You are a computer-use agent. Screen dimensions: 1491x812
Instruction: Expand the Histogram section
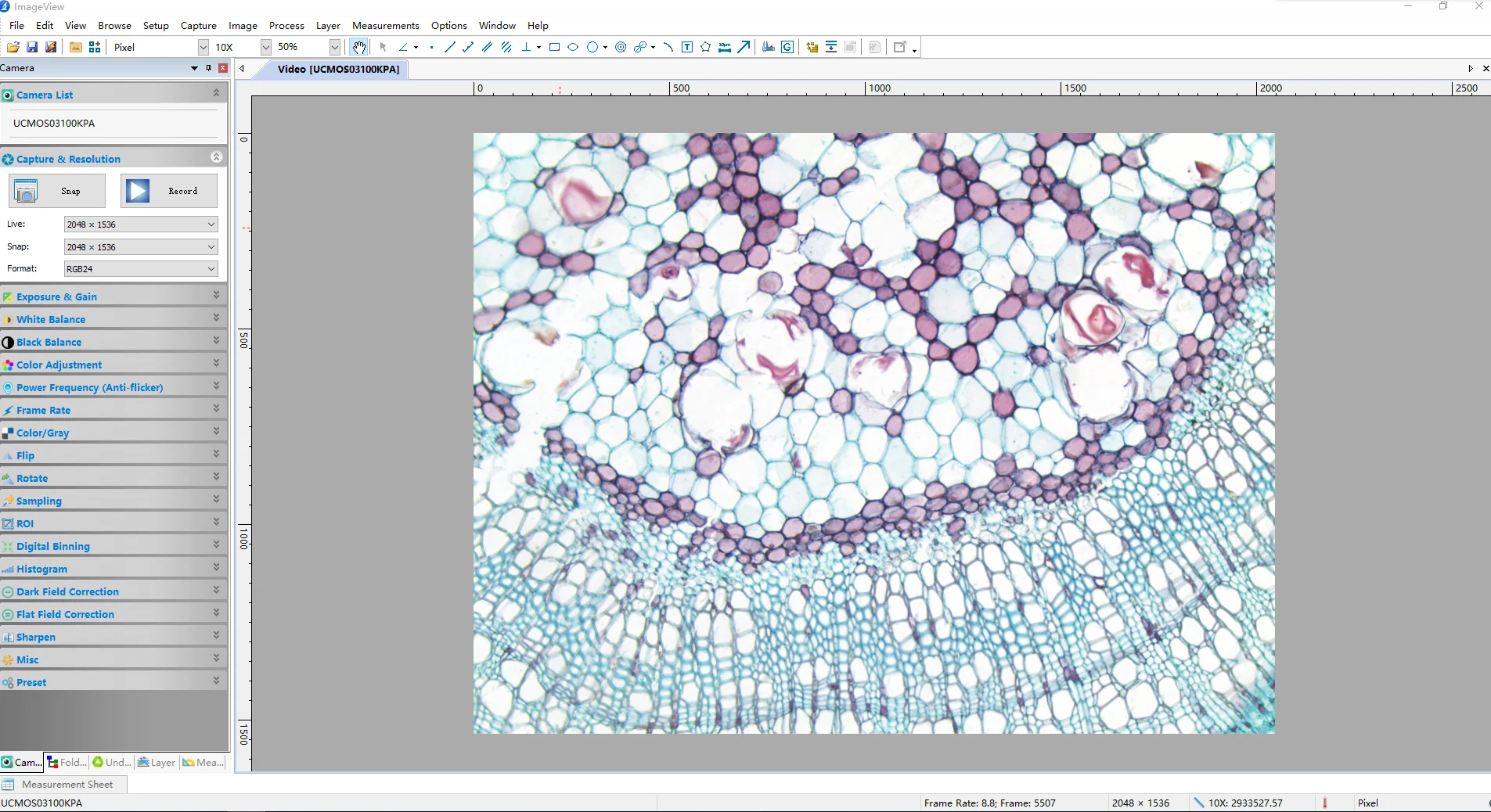(114, 569)
